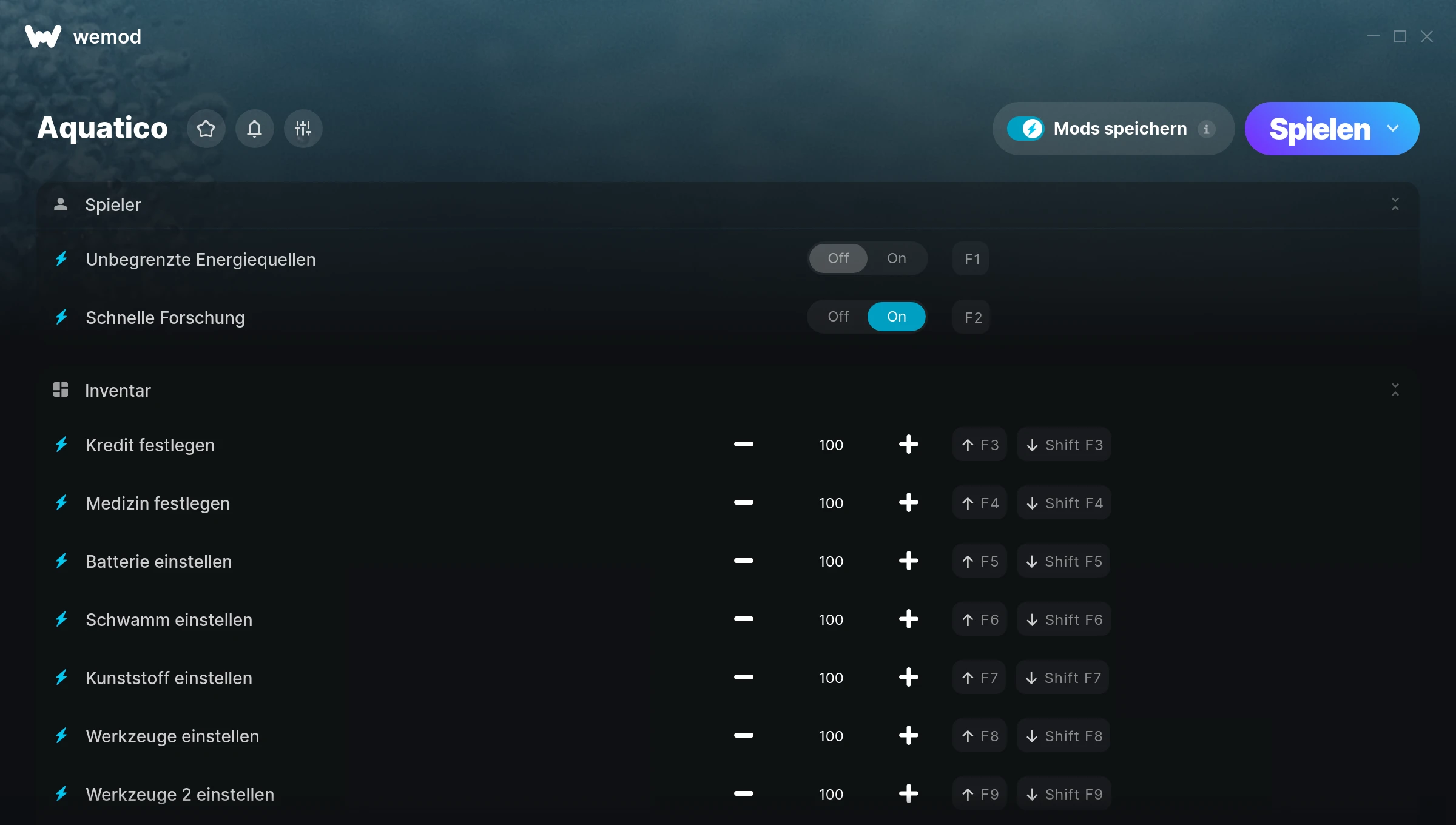Open the Spielen dropdown arrow
1456x825 pixels.
tap(1393, 129)
